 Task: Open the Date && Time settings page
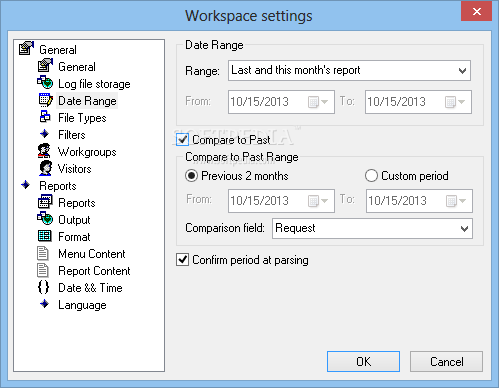pos(90,288)
